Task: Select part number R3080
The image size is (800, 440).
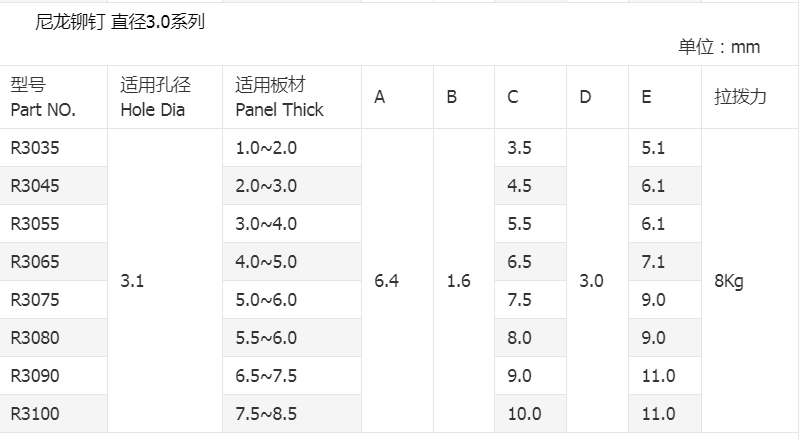Action: 35,338
